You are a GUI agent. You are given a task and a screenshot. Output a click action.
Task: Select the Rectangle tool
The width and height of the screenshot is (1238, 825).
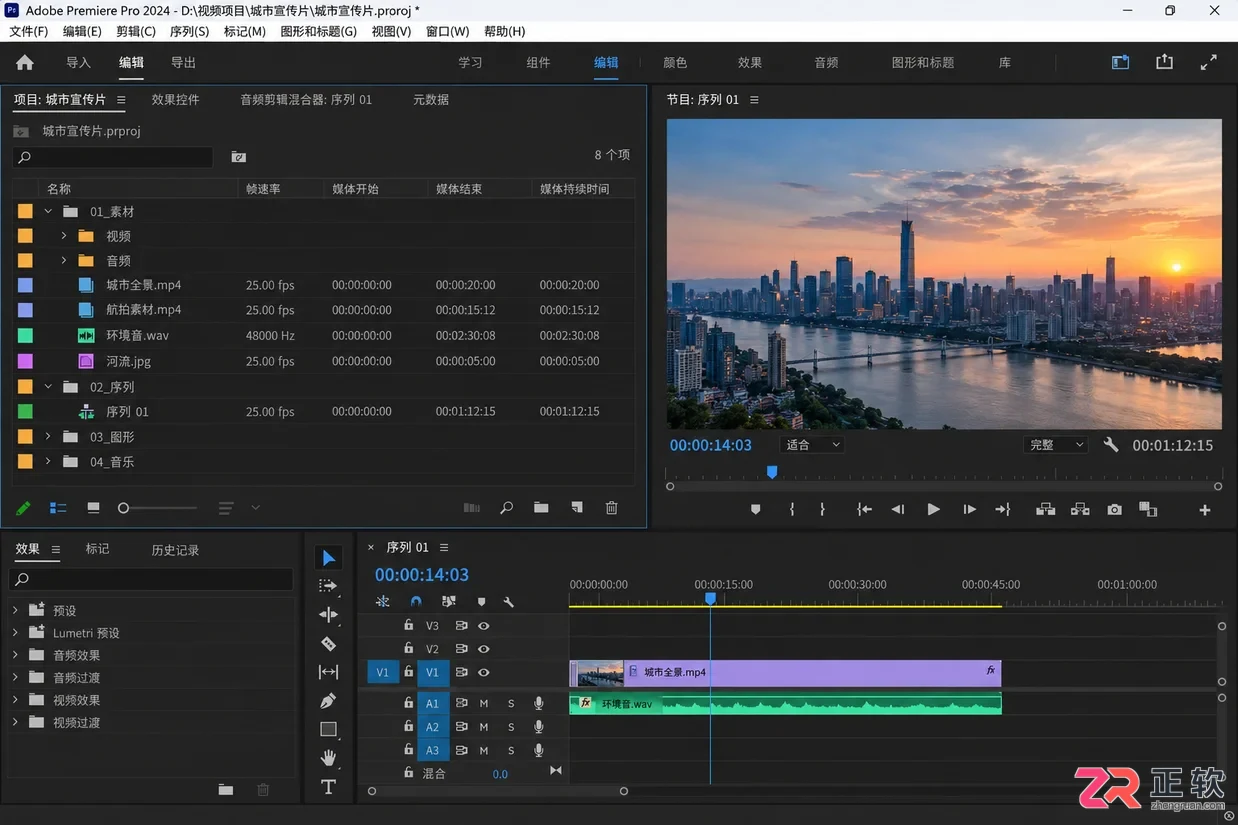(328, 729)
